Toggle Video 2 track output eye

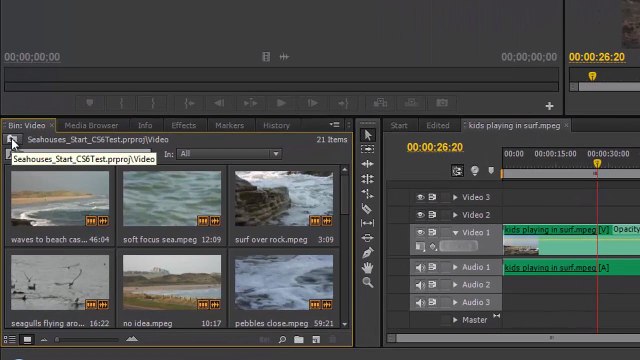(420, 215)
